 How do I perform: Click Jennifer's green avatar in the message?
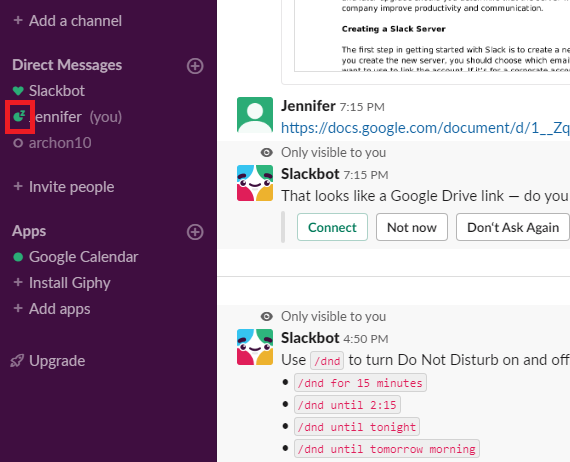pyautogui.click(x=255, y=115)
